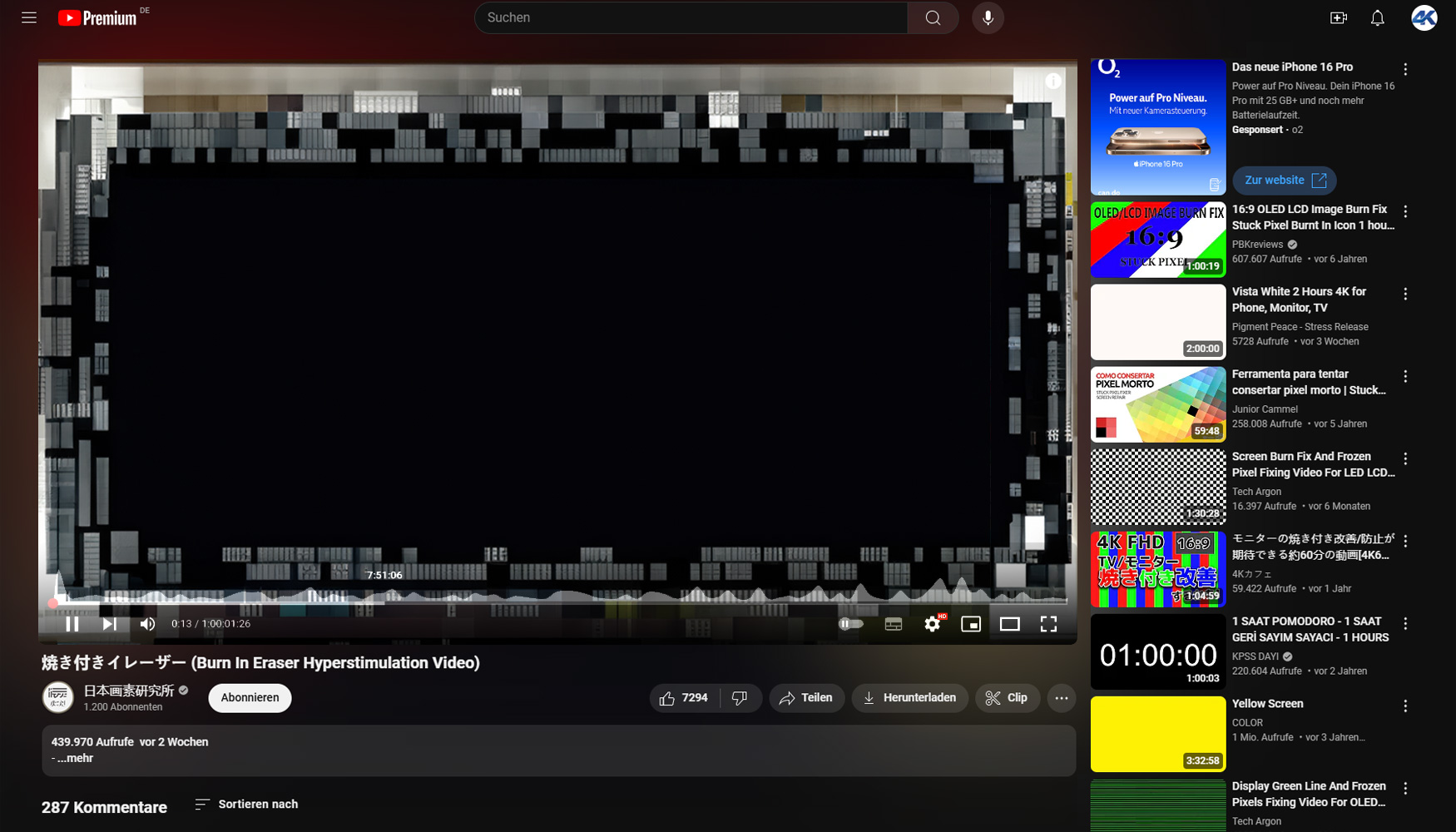The width and height of the screenshot is (1456, 832).
Task: Like the video with 7294 likes
Action: coord(684,698)
